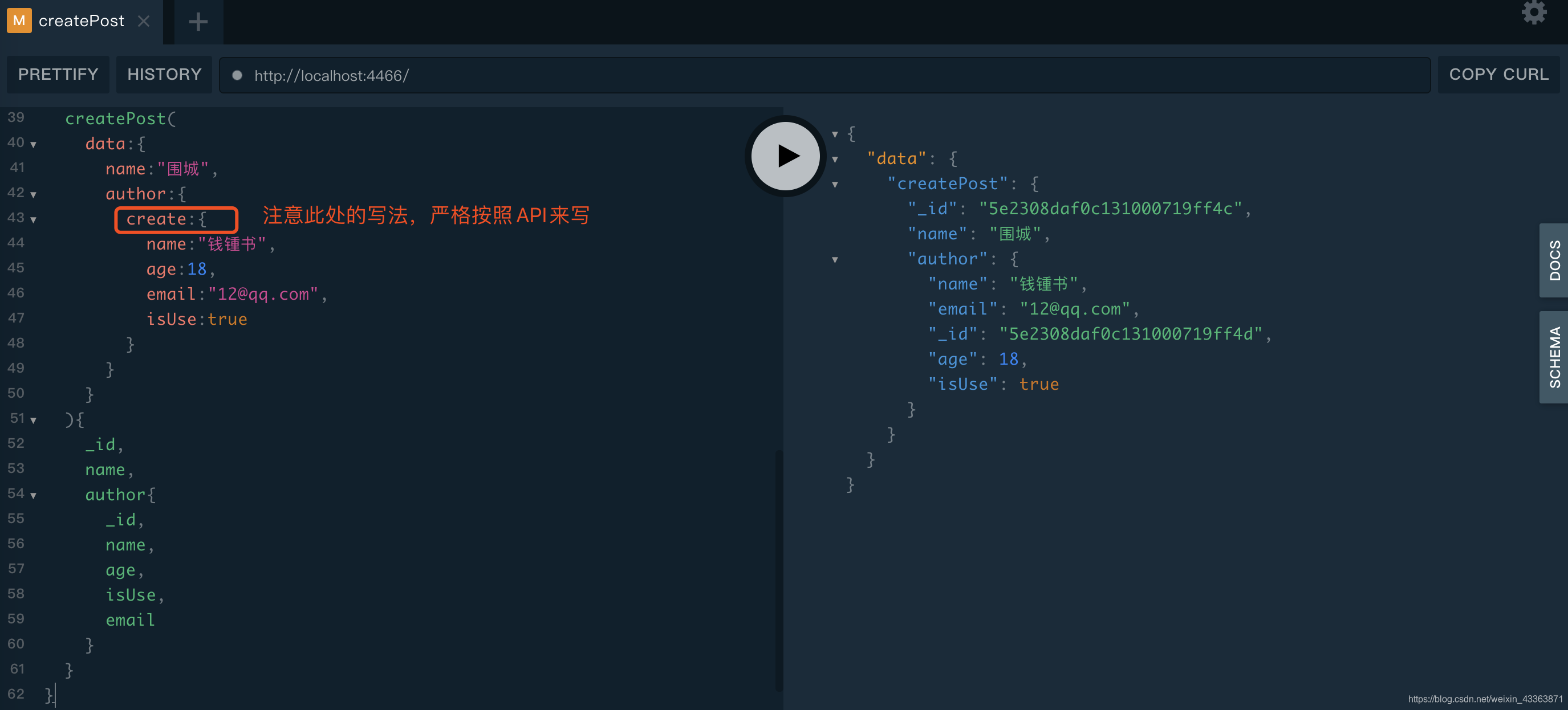1568x710 pixels.
Task: Collapse the author block on line 42
Action: point(34,195)
